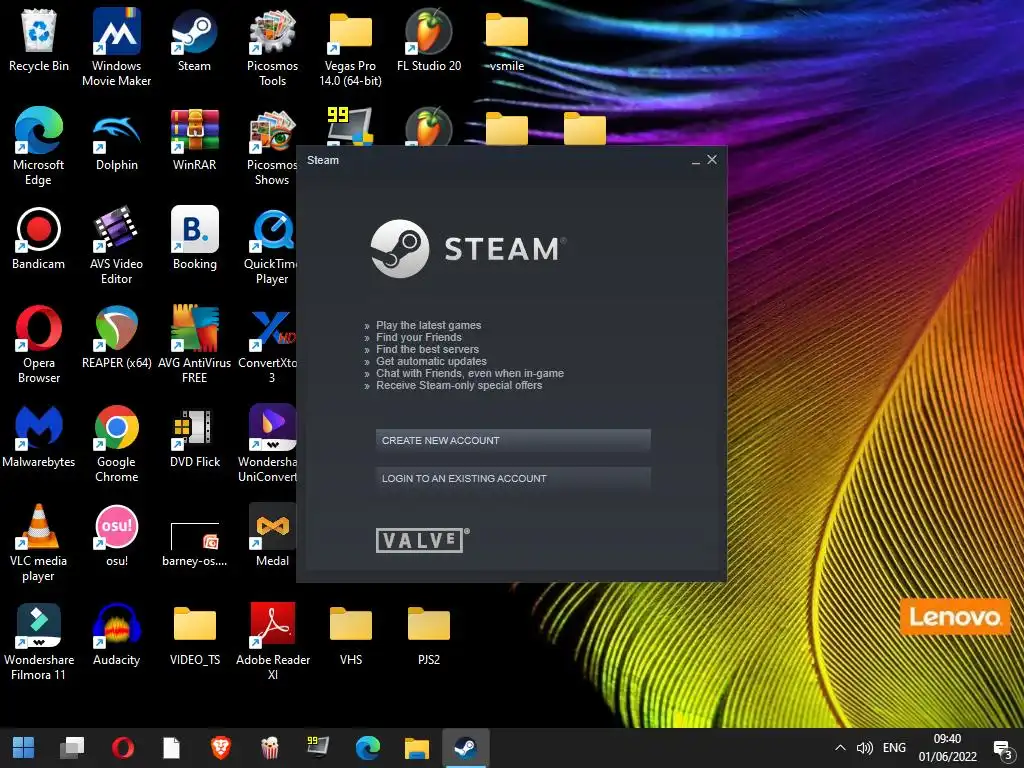
Task: Open Opera from the taskbar
Action: coord(122,748)
